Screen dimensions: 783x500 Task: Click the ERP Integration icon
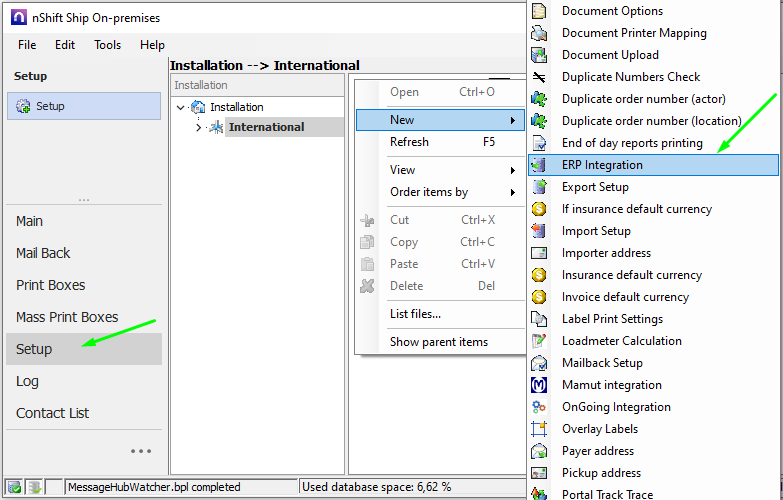point(539,165)
